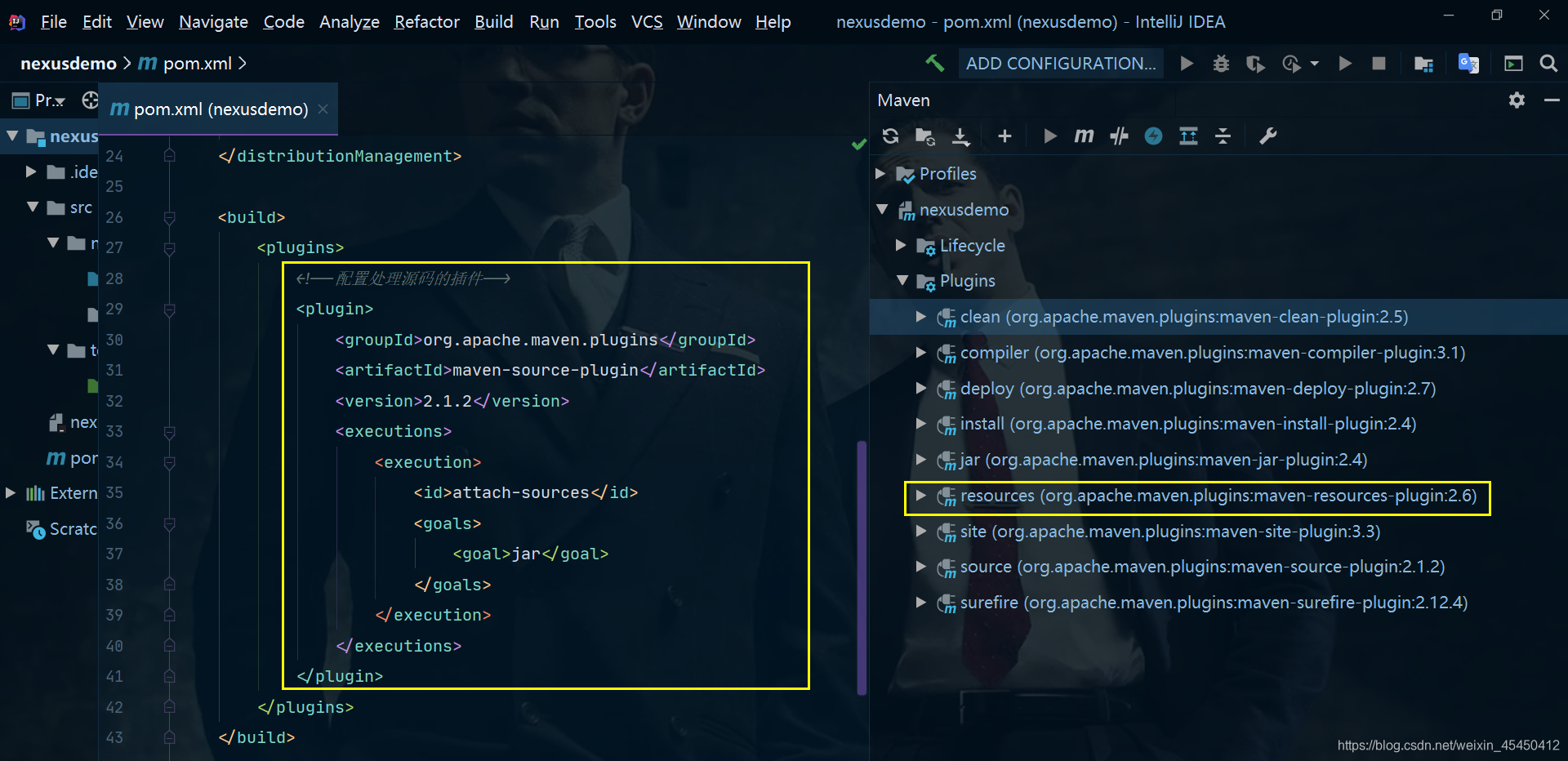Fold the build tag at line 26
Screen dimensions: 1568x761
169,218
